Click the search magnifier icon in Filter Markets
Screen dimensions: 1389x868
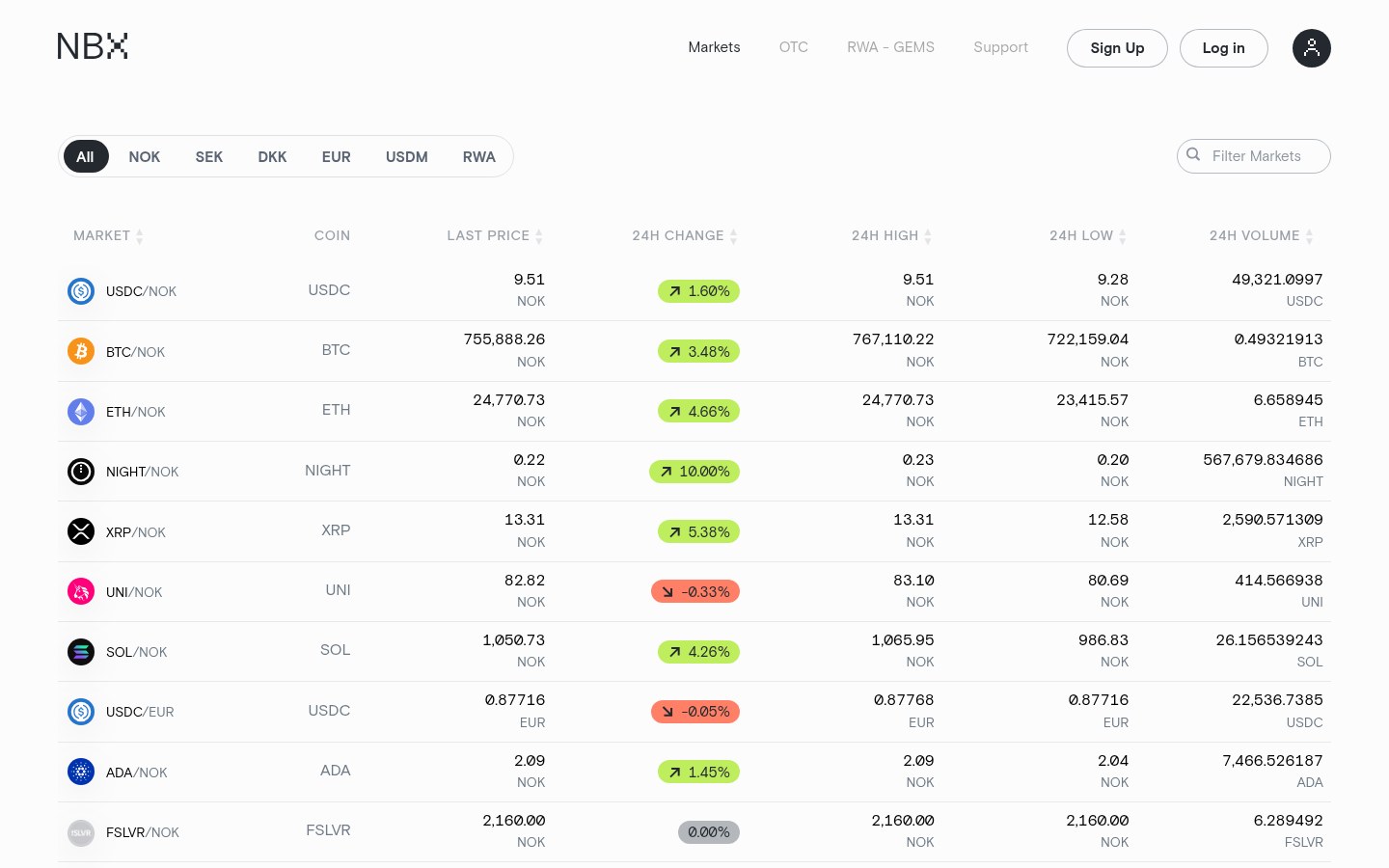coord(1193,155)
